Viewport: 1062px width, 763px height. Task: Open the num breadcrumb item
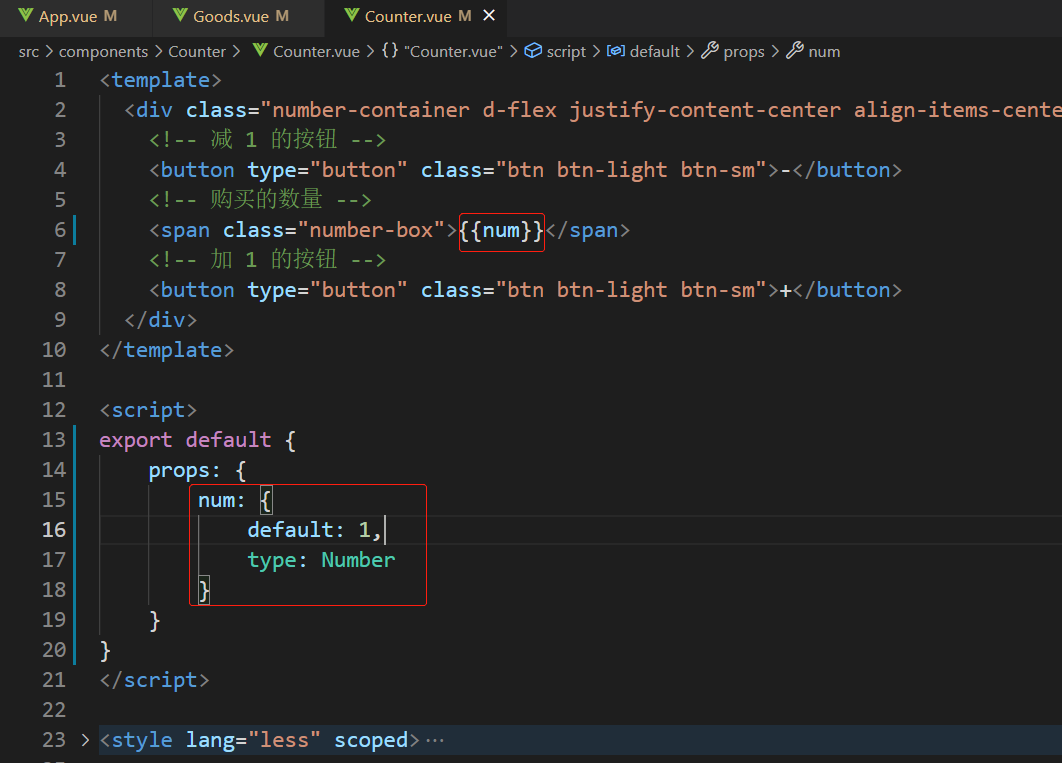[824, 52]
